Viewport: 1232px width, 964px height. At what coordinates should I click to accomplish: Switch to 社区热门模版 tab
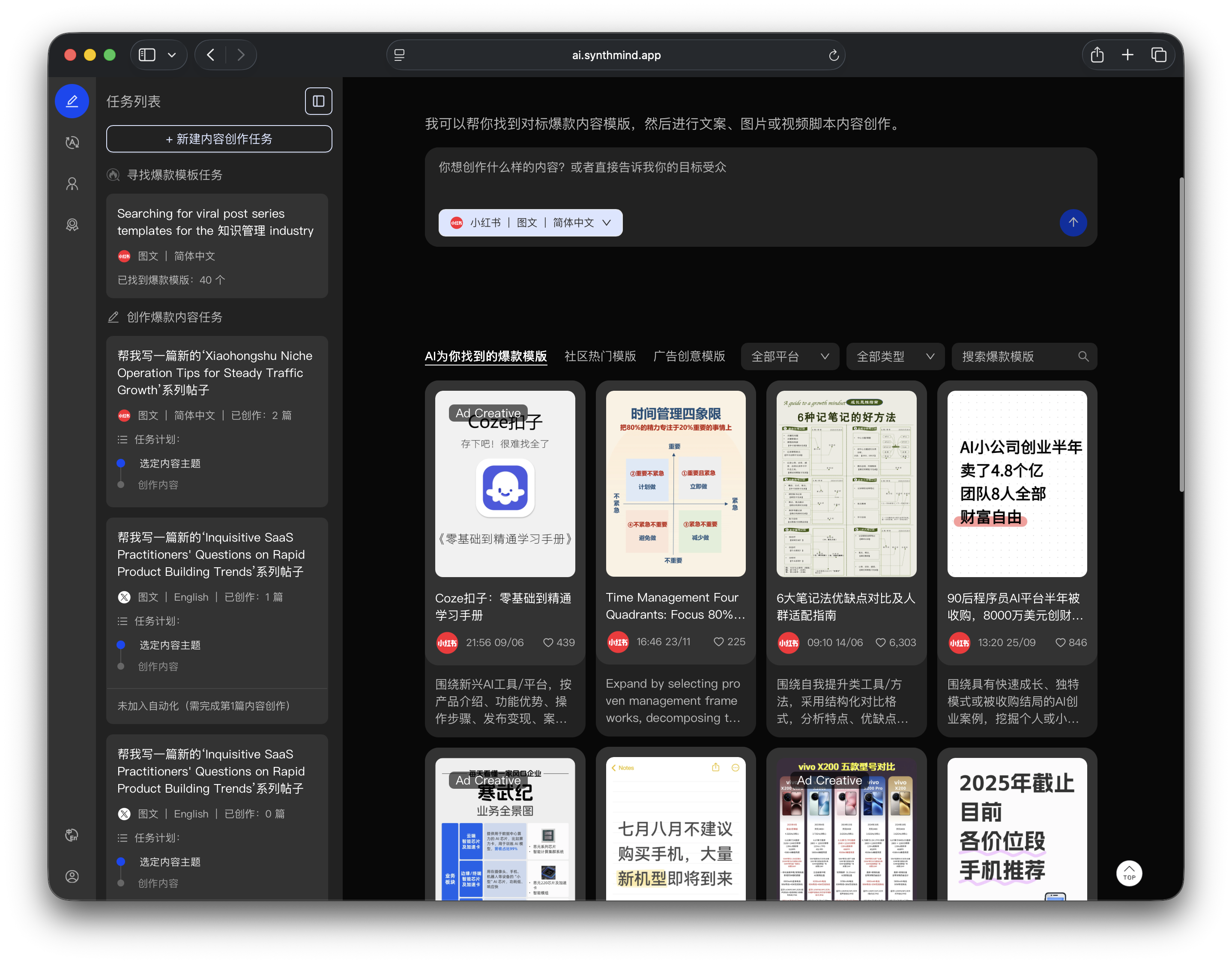600,356
